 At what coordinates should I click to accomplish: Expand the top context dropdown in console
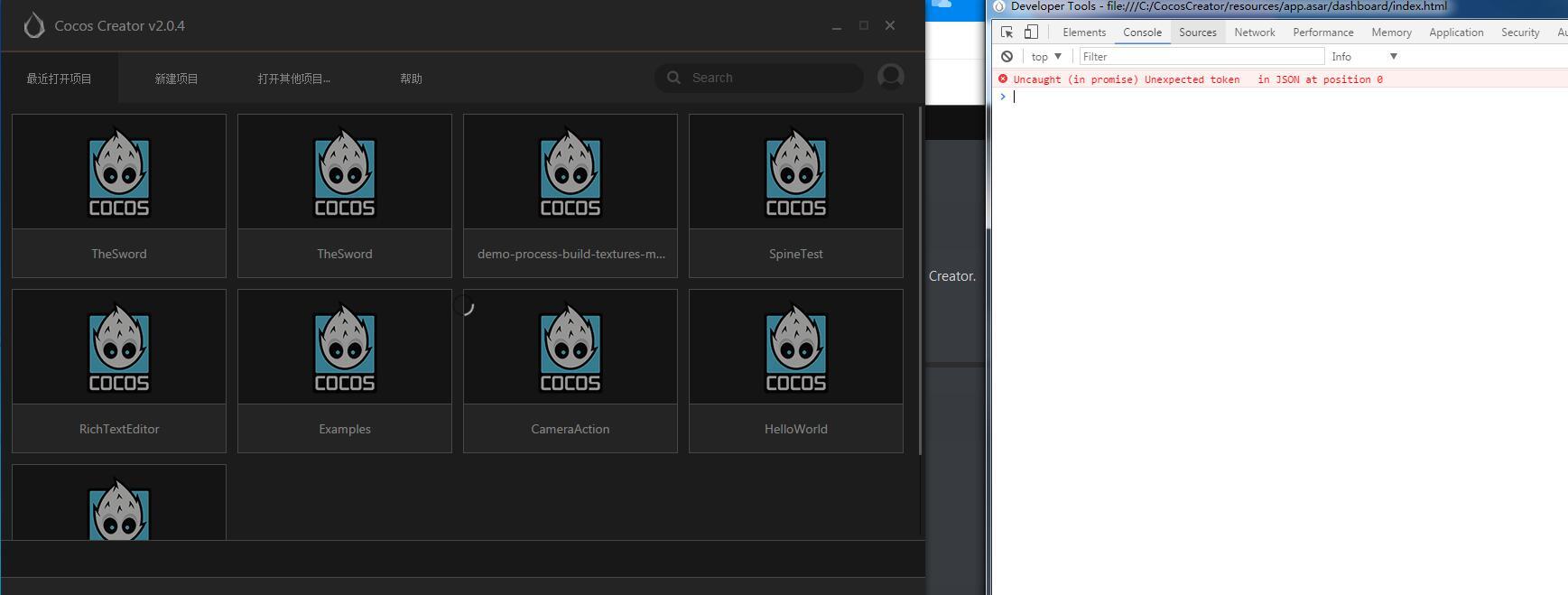(1046, 56)
